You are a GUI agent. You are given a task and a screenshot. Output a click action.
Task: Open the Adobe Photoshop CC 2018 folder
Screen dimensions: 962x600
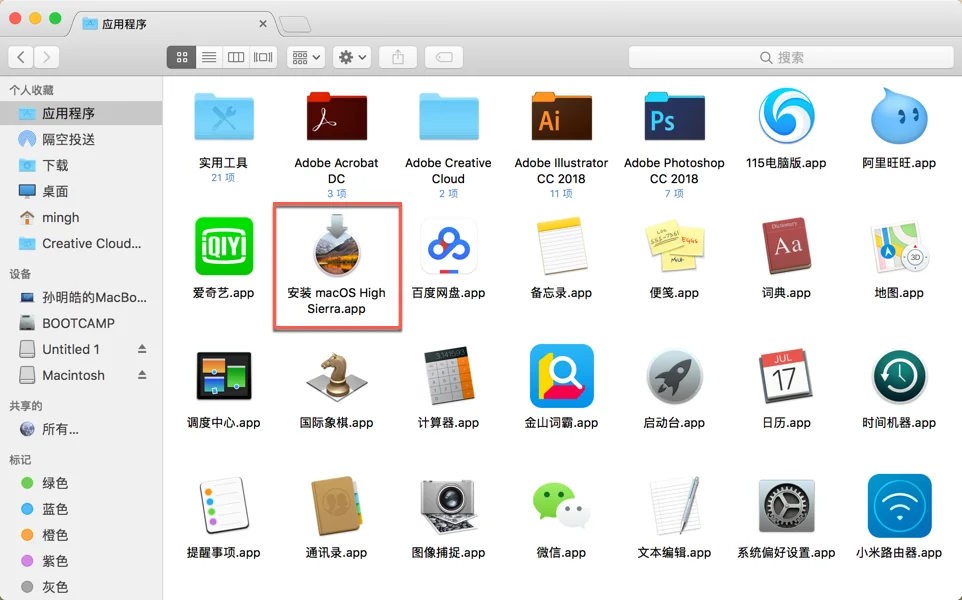point(674,117)
